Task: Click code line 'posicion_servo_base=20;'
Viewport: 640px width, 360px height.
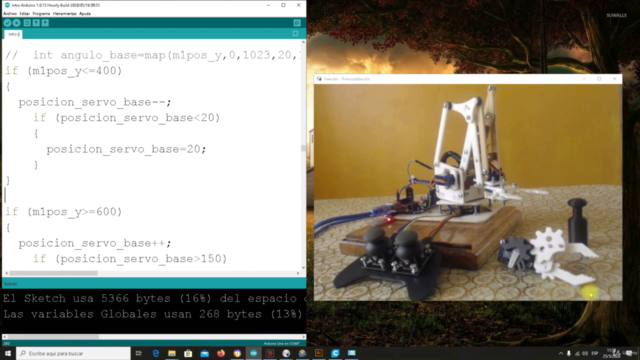Action: click(x=126, y=149)
